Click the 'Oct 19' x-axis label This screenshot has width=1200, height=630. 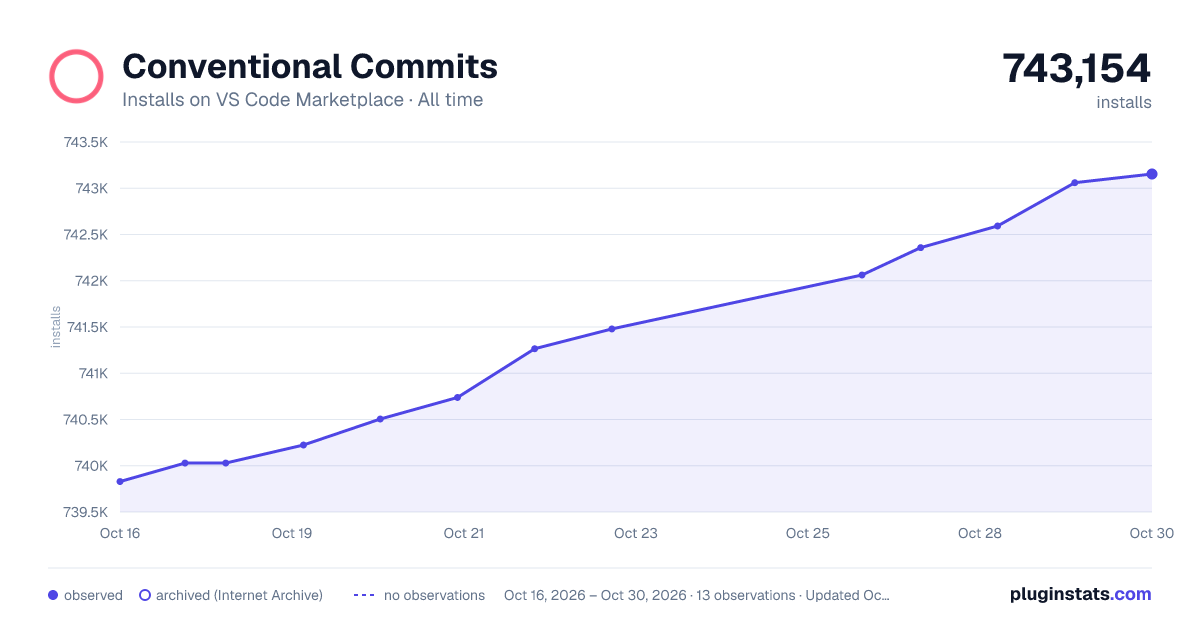tap(292, 533)
